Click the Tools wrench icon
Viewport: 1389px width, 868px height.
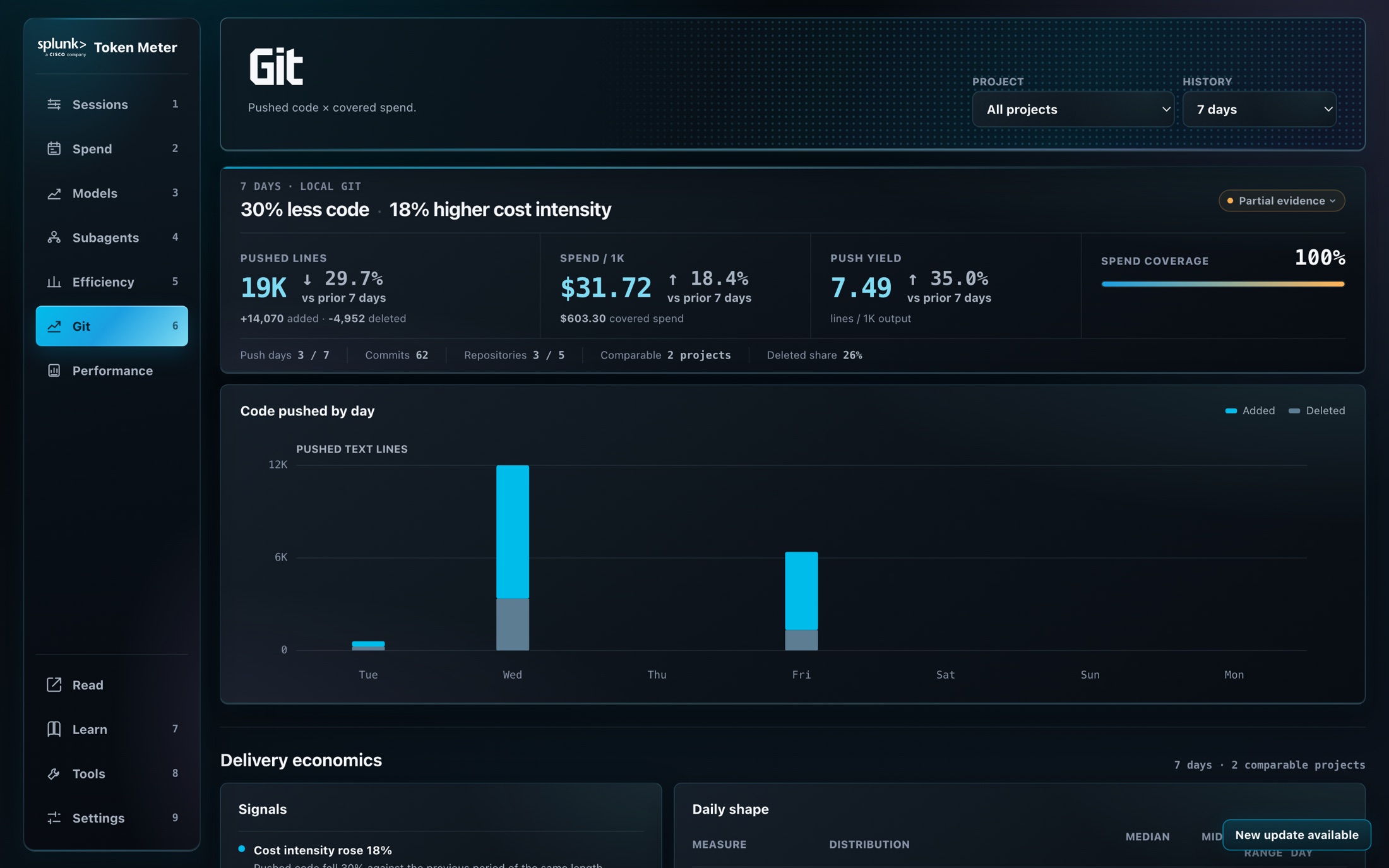(54, 773)
